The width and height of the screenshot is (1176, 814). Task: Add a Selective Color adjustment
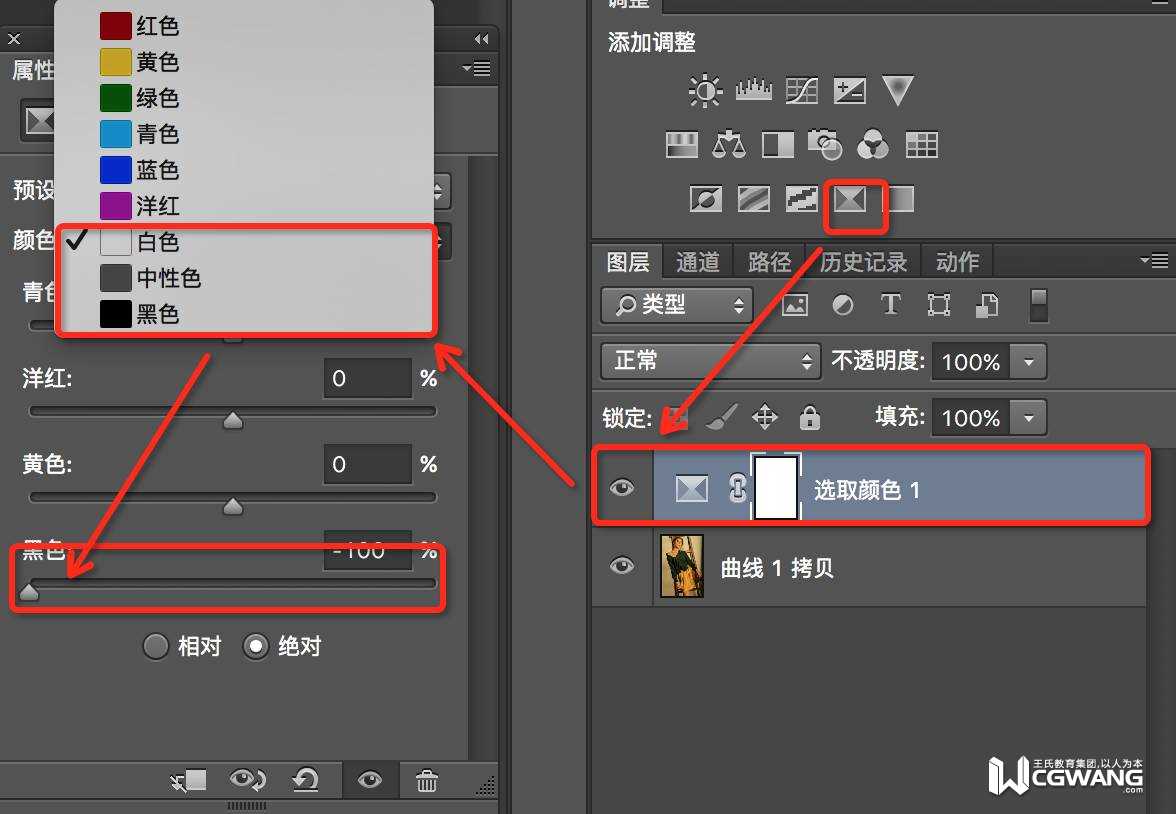[850, 200]
